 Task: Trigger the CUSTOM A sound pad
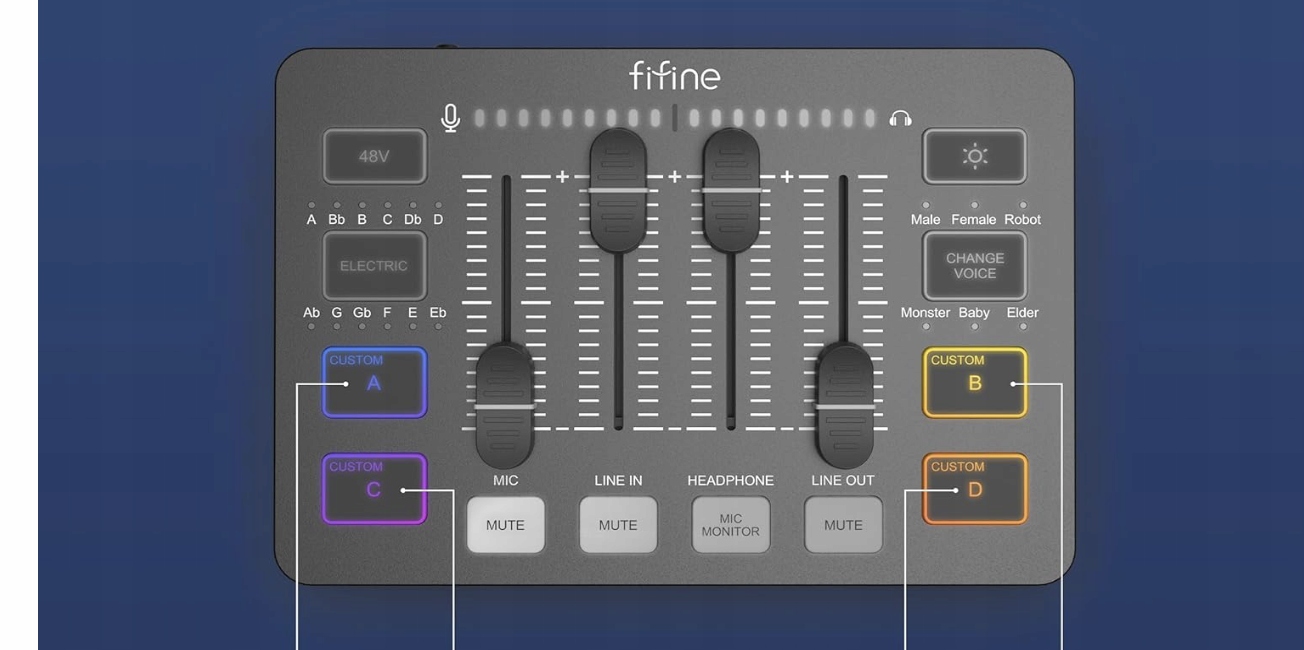point(375,382)
